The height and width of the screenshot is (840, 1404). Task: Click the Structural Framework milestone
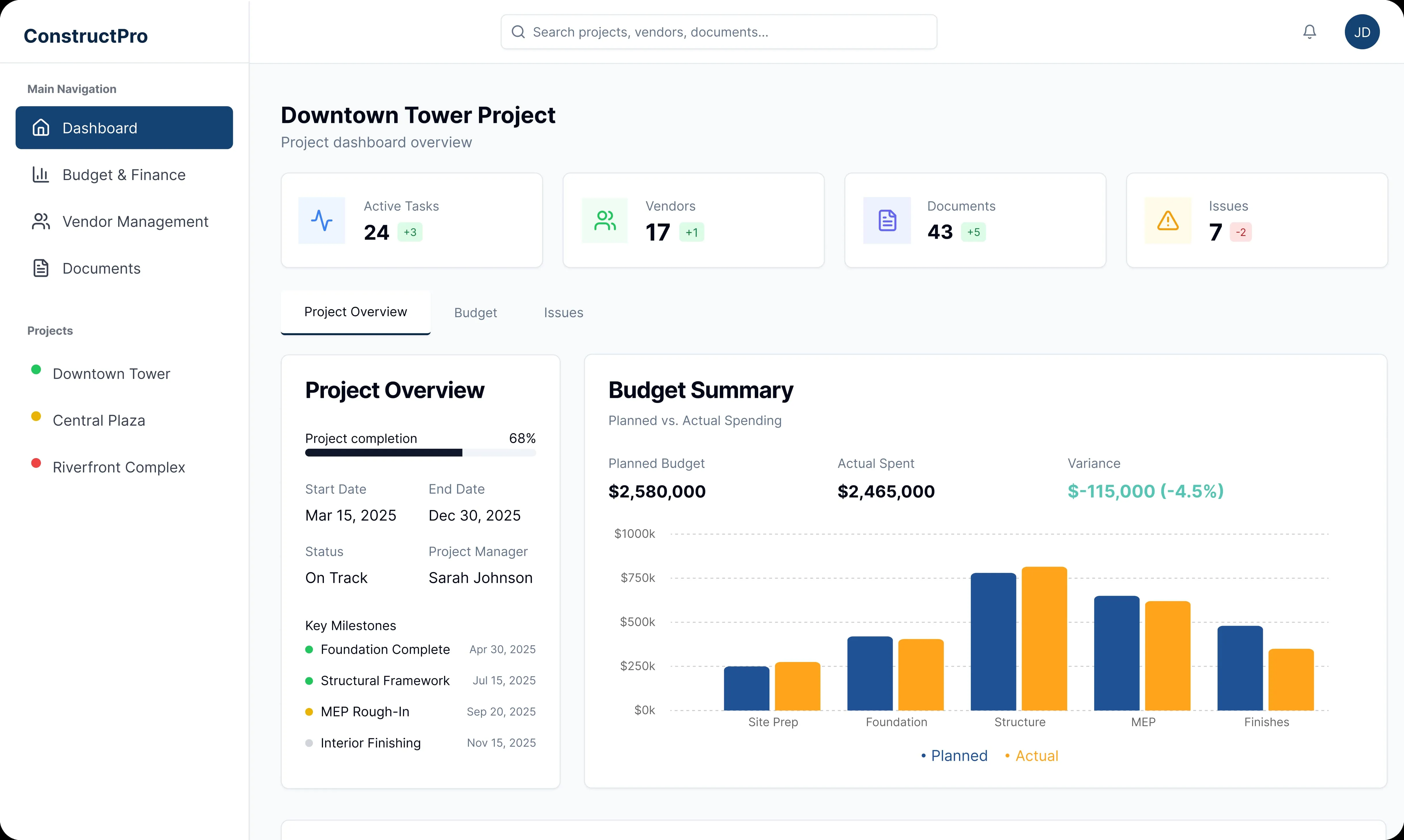point(420,680)
